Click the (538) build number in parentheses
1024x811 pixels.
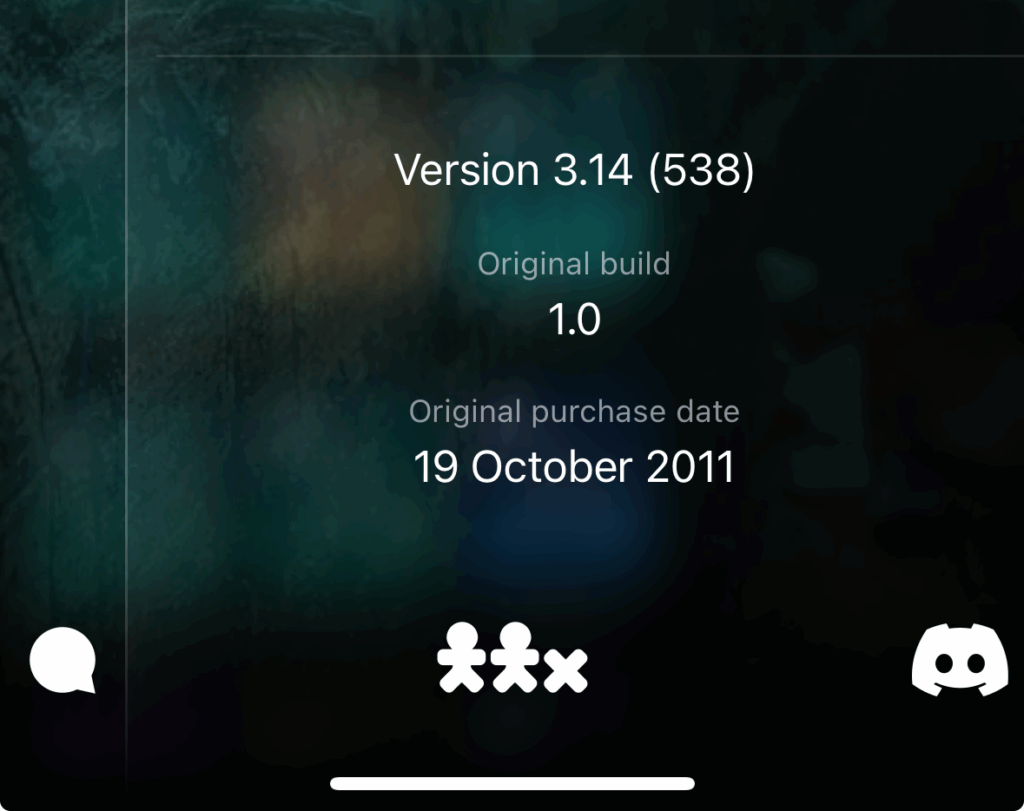click(701, 170)
